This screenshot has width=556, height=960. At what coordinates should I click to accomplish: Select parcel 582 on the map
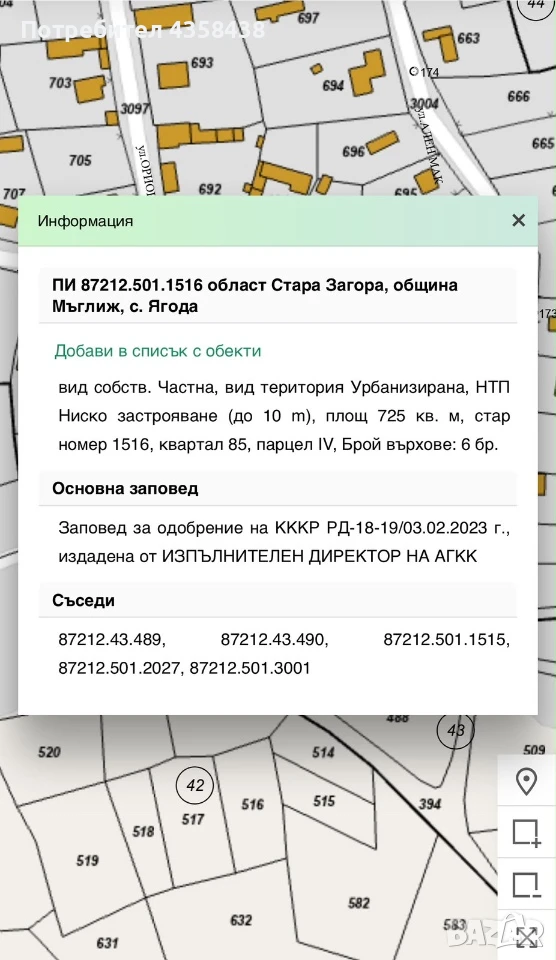tap(359, 902)
